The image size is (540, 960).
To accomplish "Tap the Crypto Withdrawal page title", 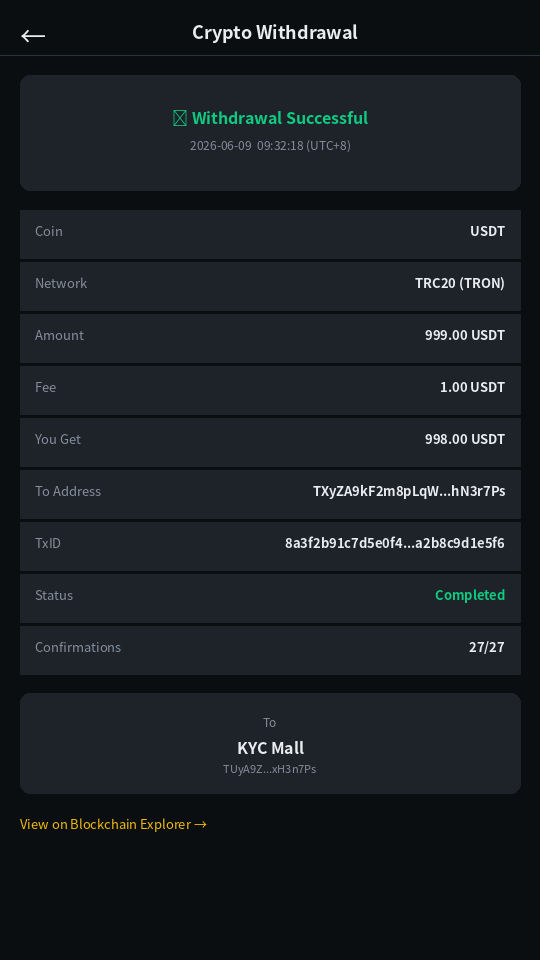I will [x=275, y=32].
